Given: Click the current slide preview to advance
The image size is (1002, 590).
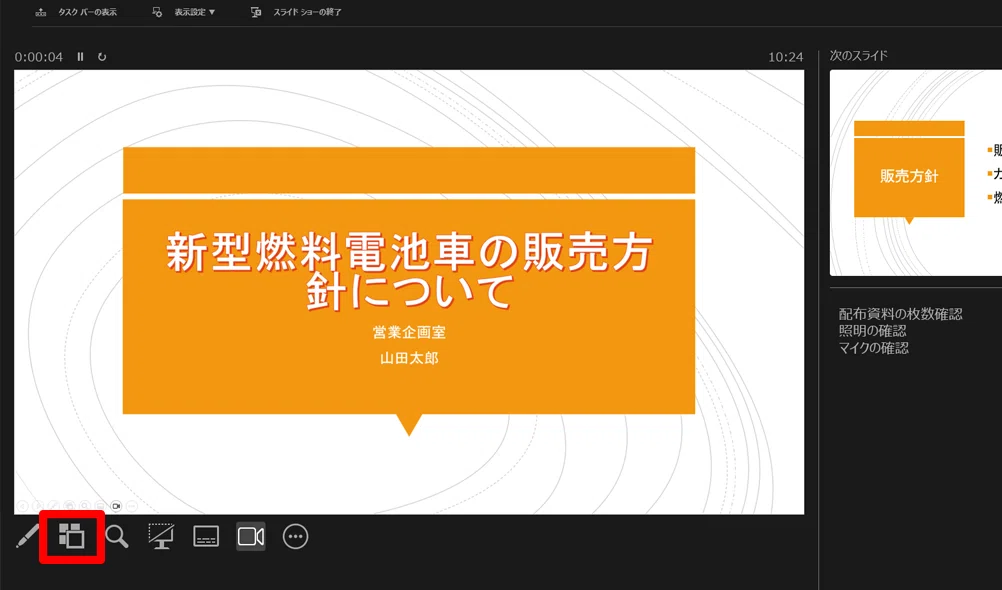Looking at the screenshot, I should tap(409, 292).
